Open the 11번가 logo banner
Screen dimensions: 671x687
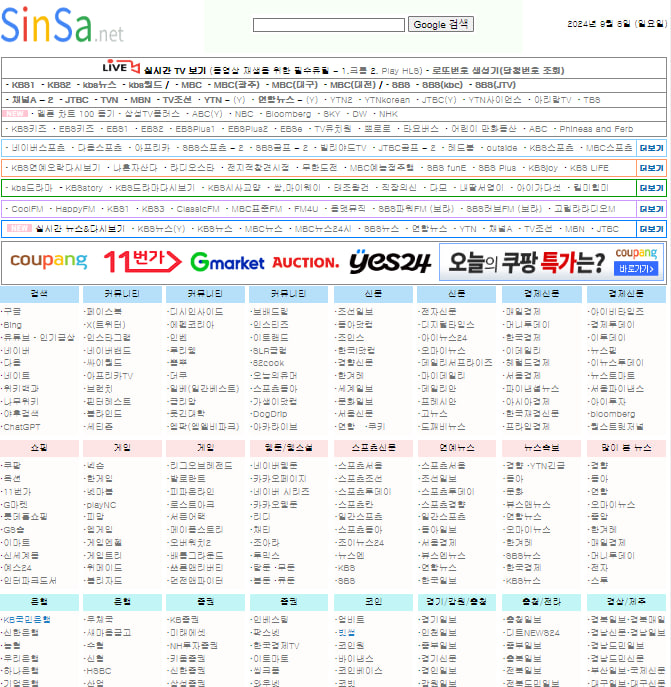point(142,261)
